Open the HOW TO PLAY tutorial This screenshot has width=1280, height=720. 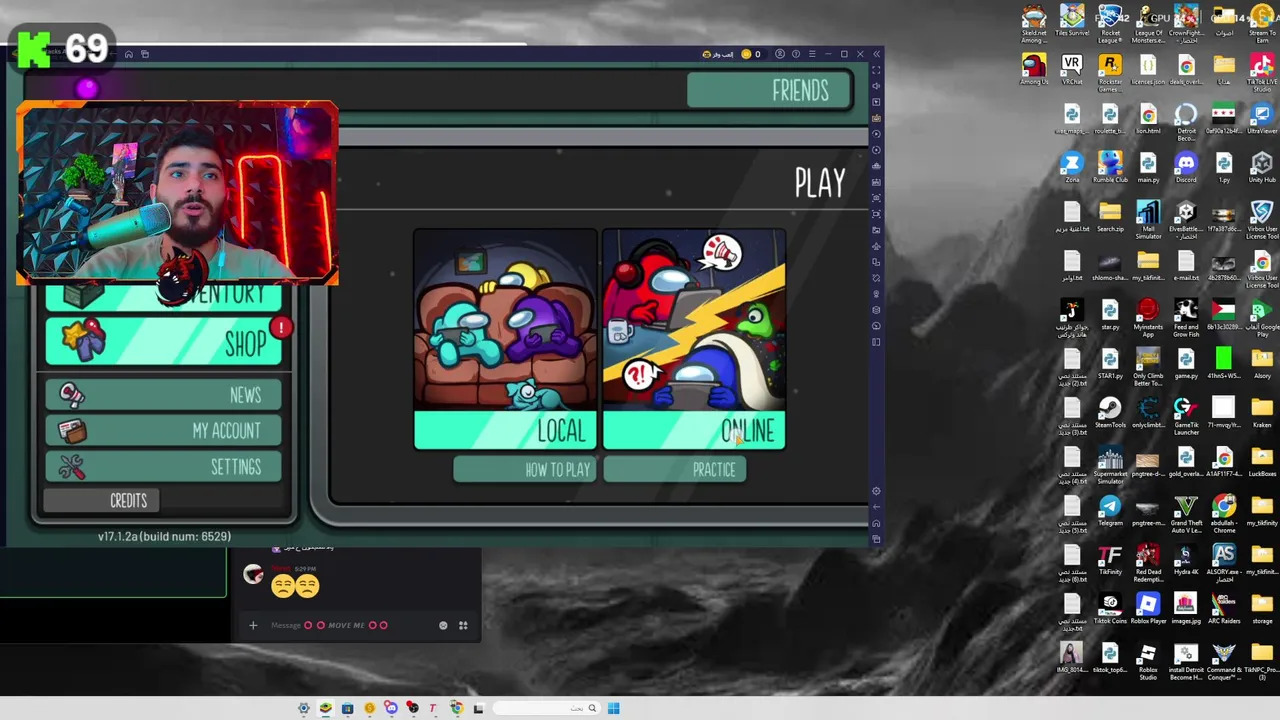click(x=524, y=470)
